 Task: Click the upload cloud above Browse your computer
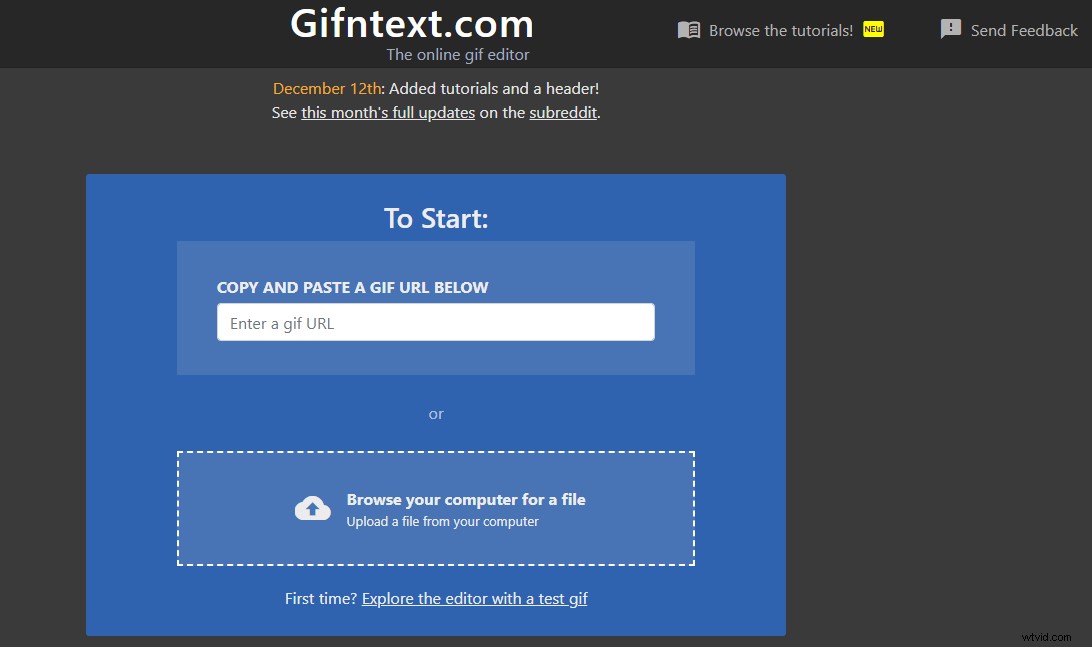312,507
